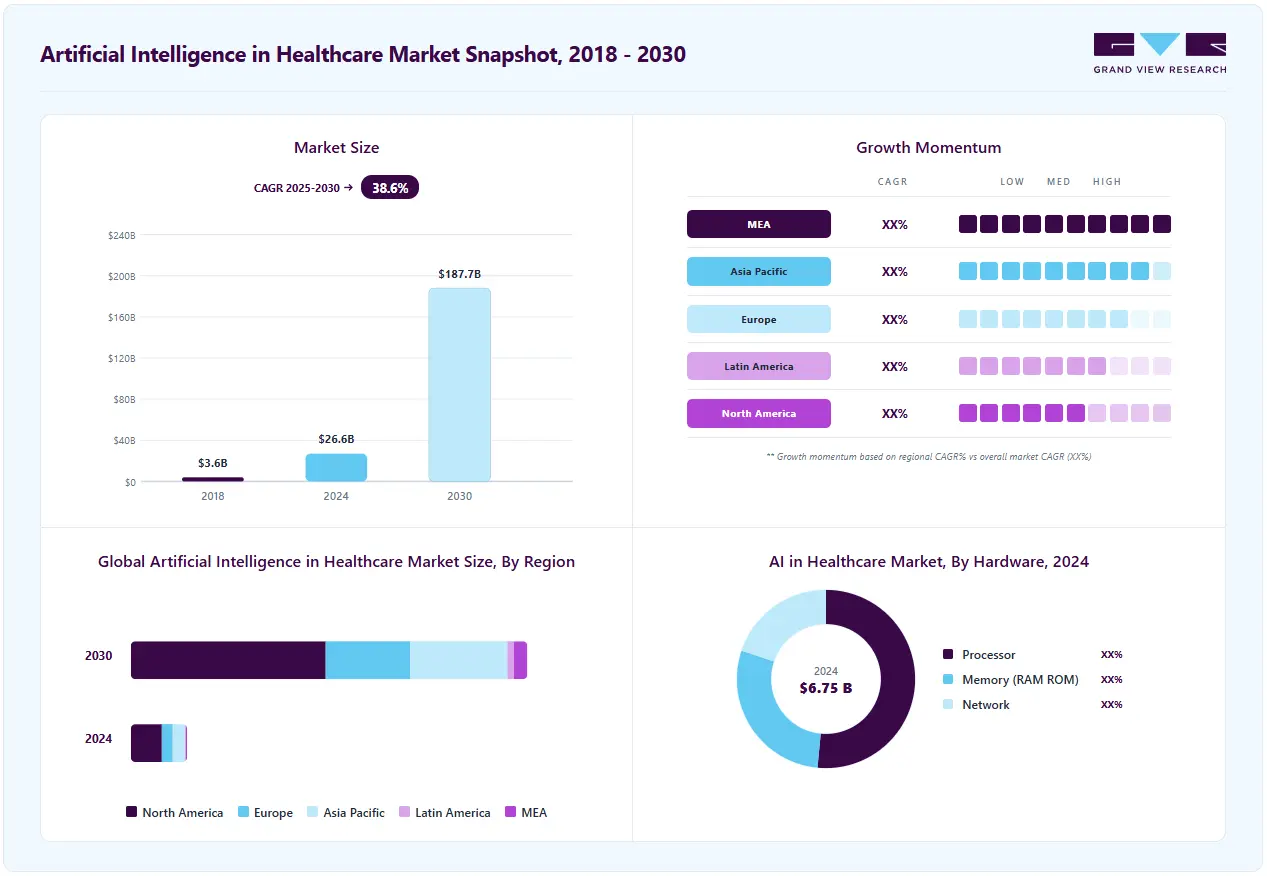This screenshot has height=876, width=1267.
Task: Click the Asia Pacific row CAGR XX% value
Action: point(895,272)
